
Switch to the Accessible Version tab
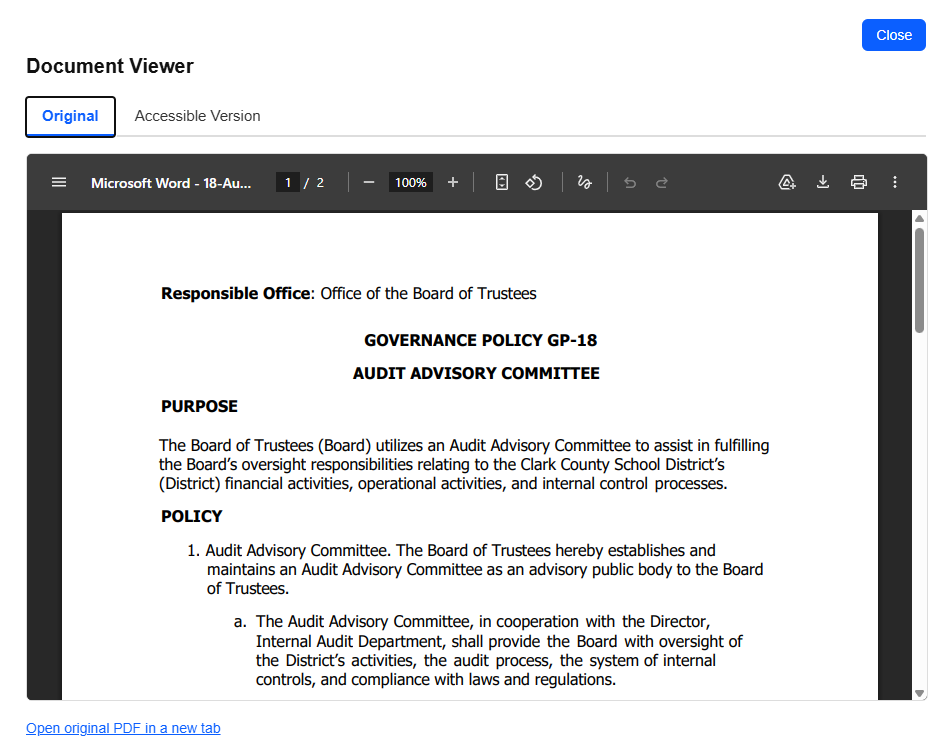[197, 116]
